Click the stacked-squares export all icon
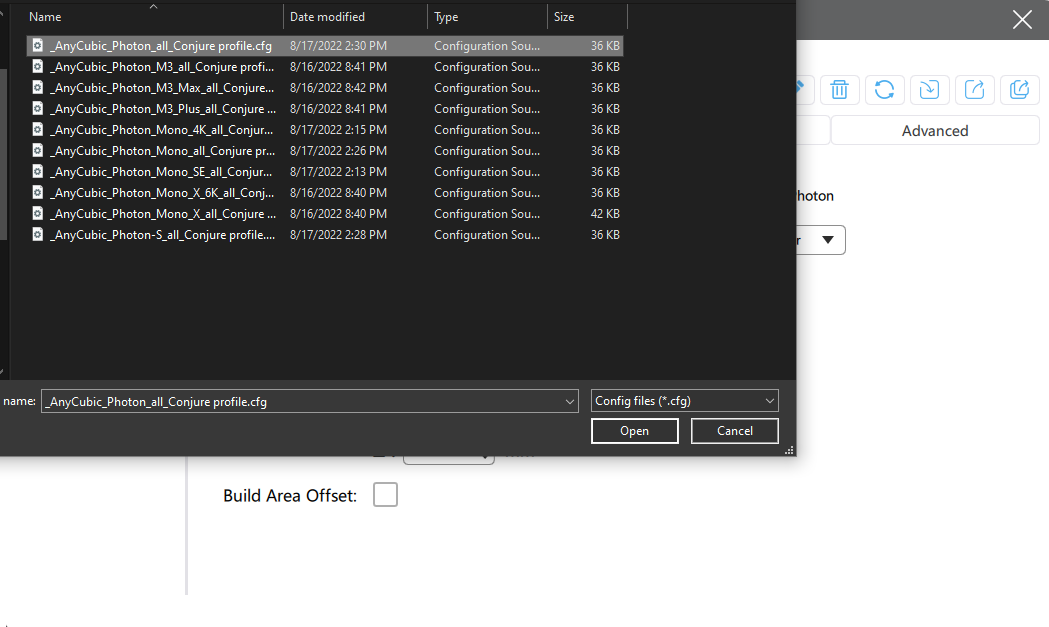Screen dimensions: 1049x627 click(x=1020, y=90)
